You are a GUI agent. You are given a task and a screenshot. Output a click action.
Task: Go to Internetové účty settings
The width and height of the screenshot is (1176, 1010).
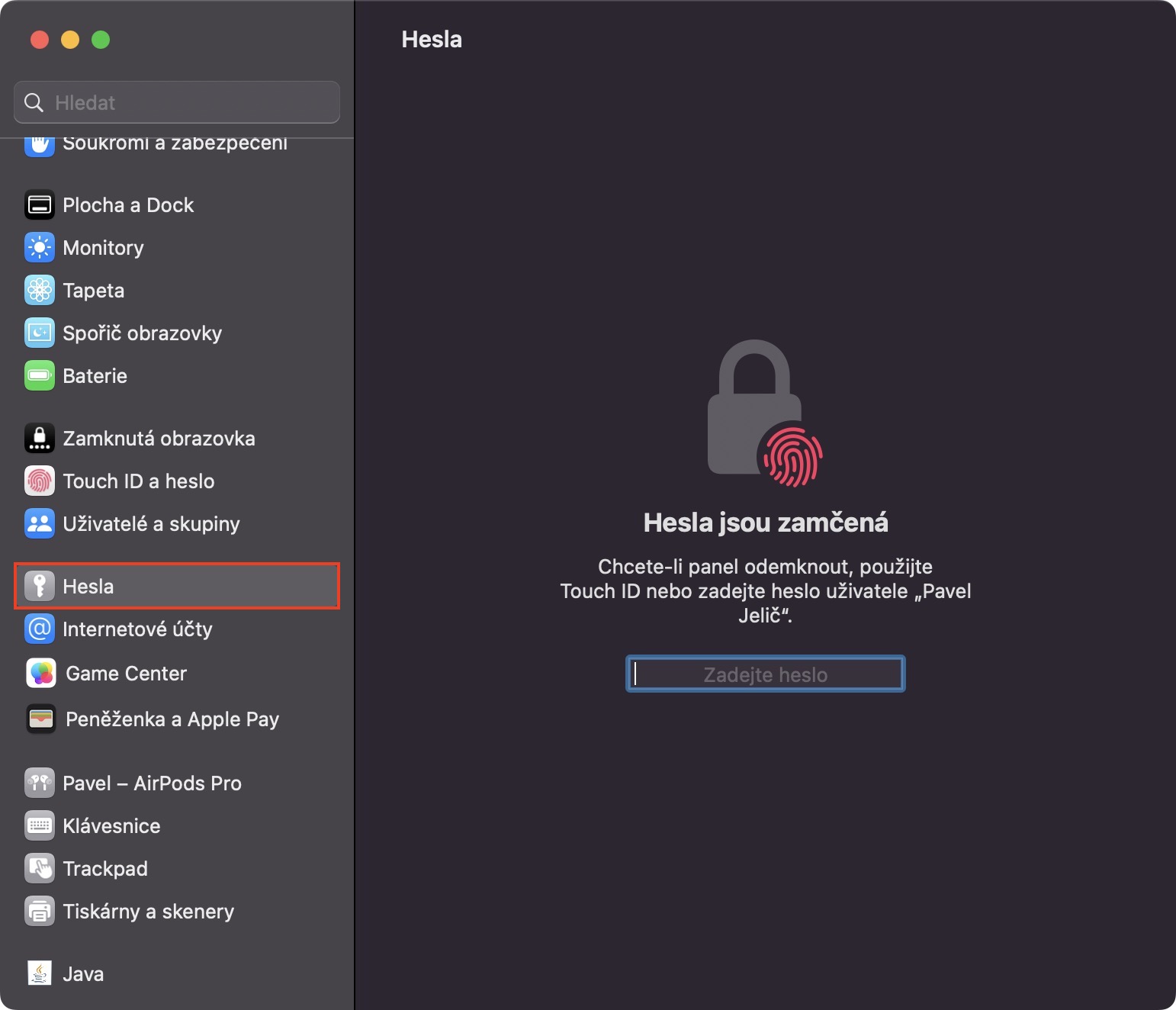(137, 629)
